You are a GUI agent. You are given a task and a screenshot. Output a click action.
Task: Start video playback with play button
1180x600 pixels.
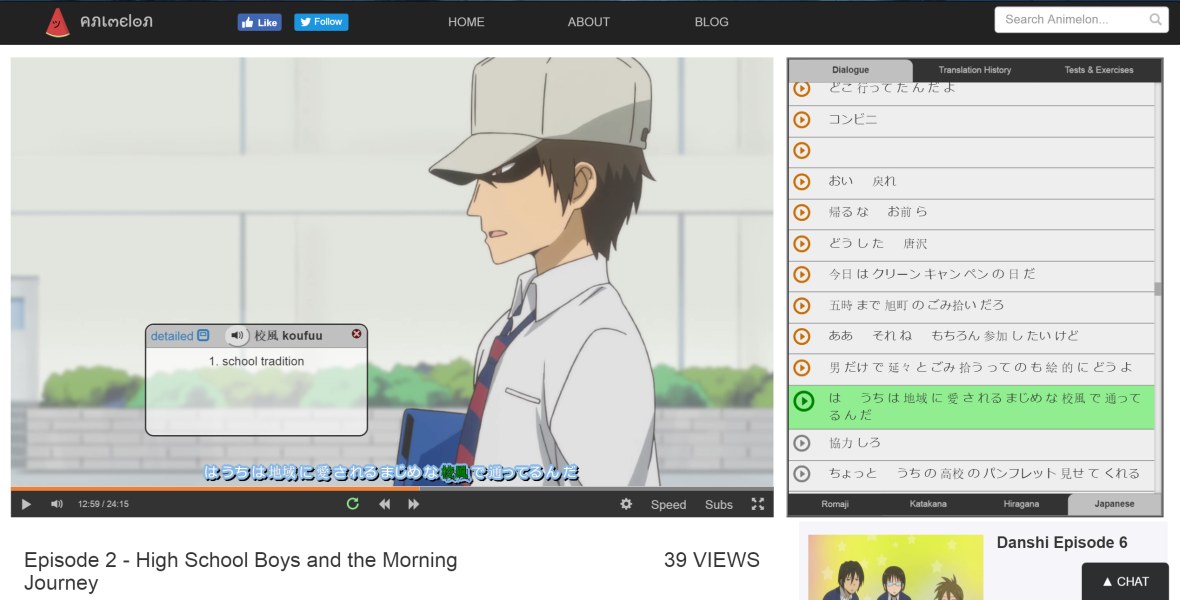pyautogui.click(x=26, y=504)
